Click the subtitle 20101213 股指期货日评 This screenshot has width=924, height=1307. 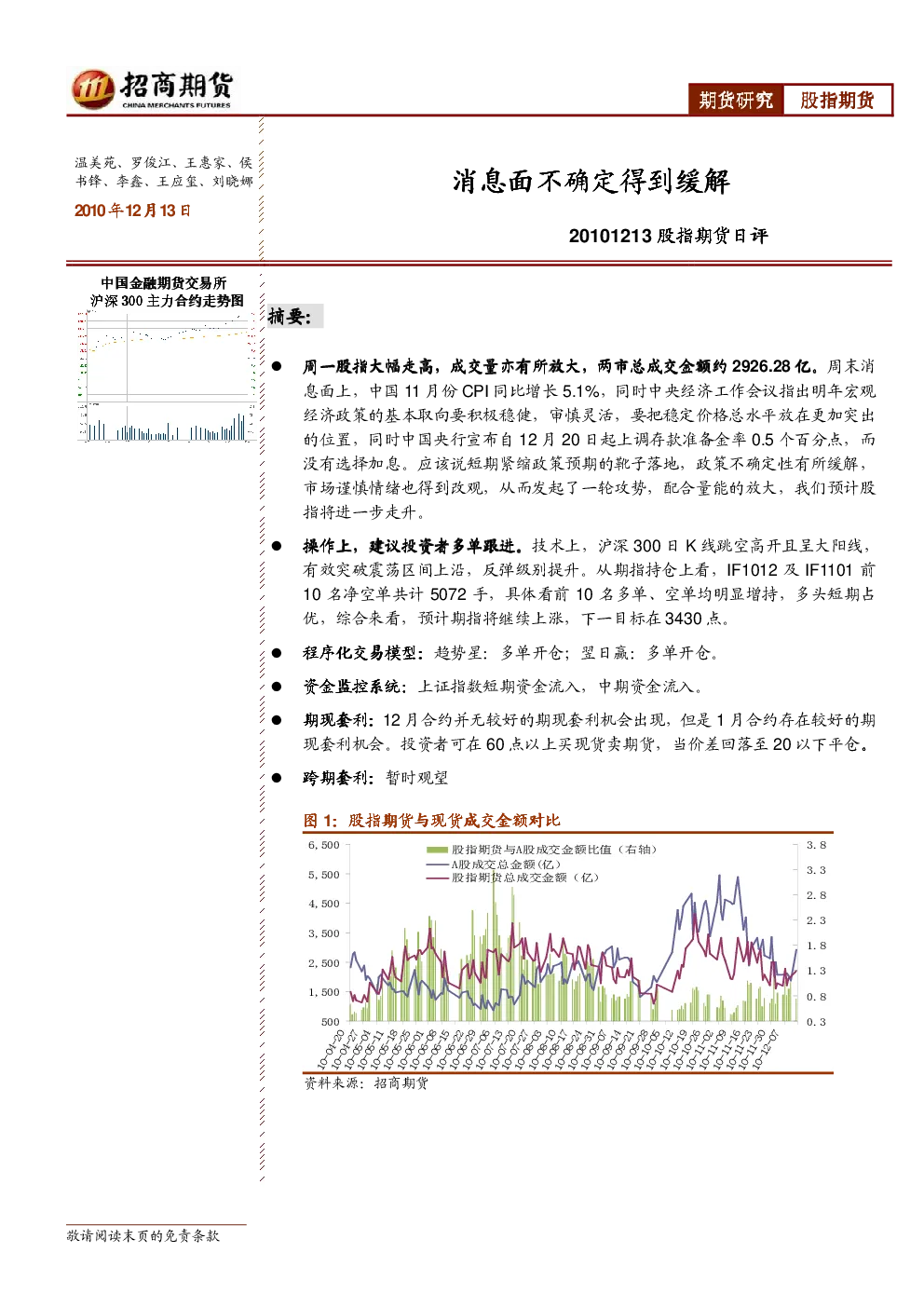(669, 236)
